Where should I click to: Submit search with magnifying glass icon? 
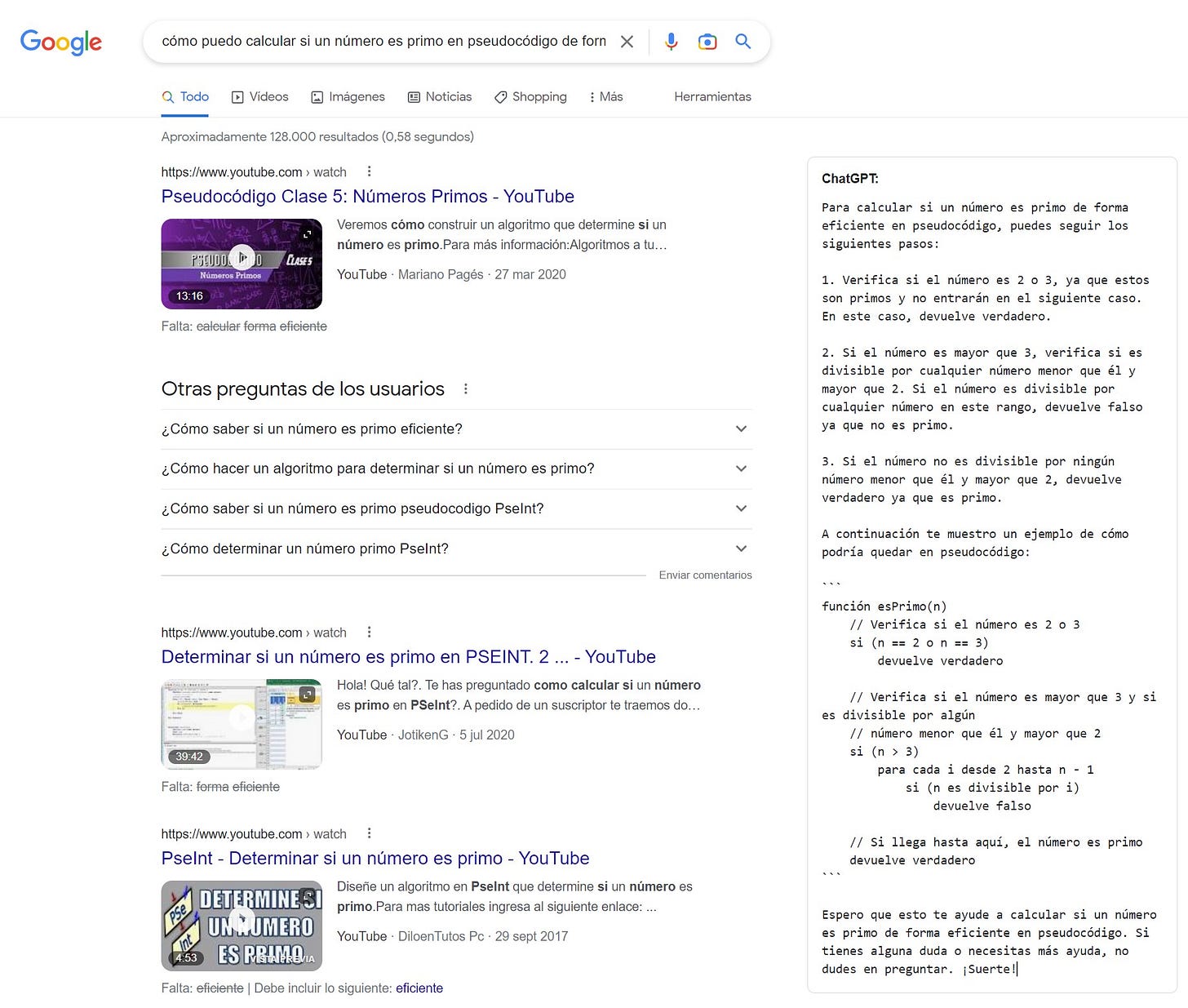click(x=742, y=41)
